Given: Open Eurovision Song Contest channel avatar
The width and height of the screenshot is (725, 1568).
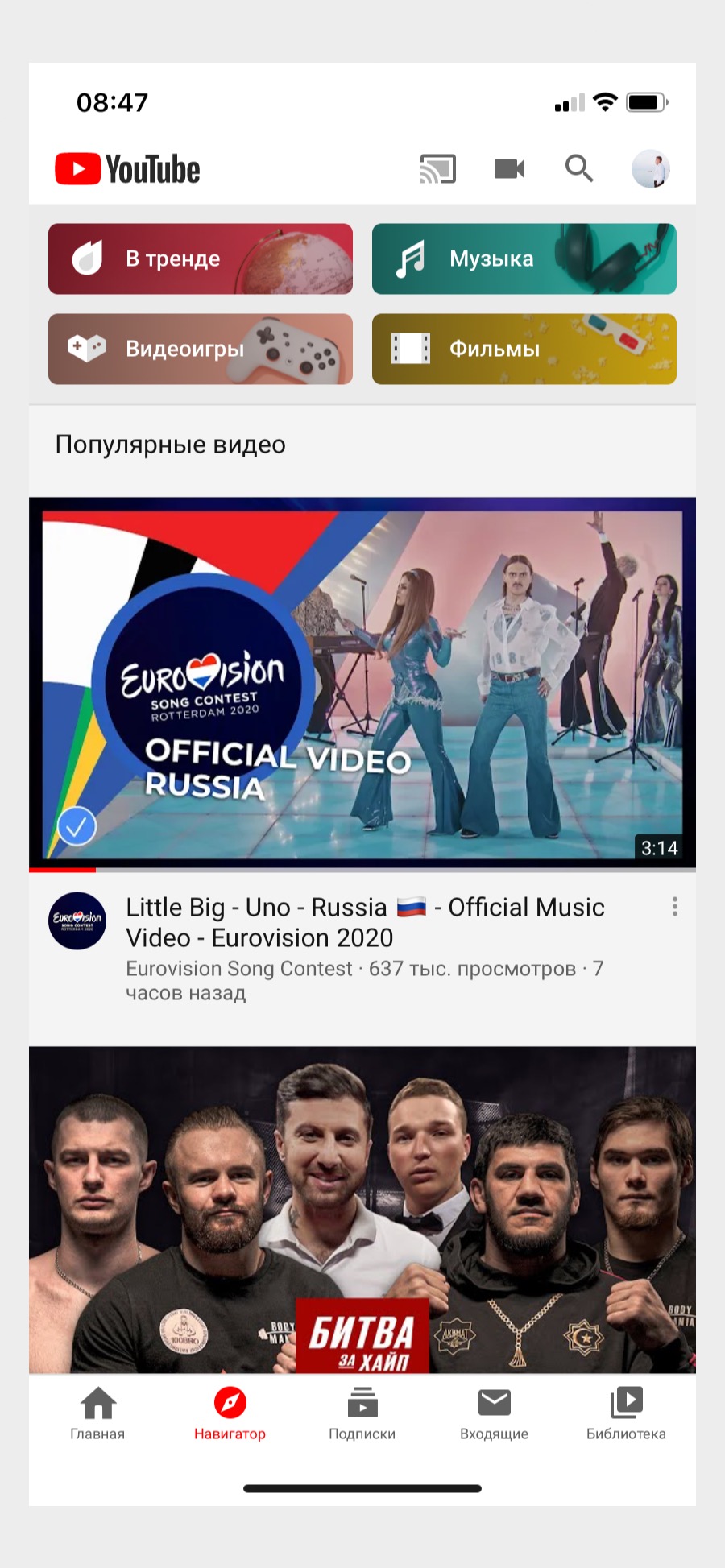Looking at the screenshot, I should (x=77, y=921).
